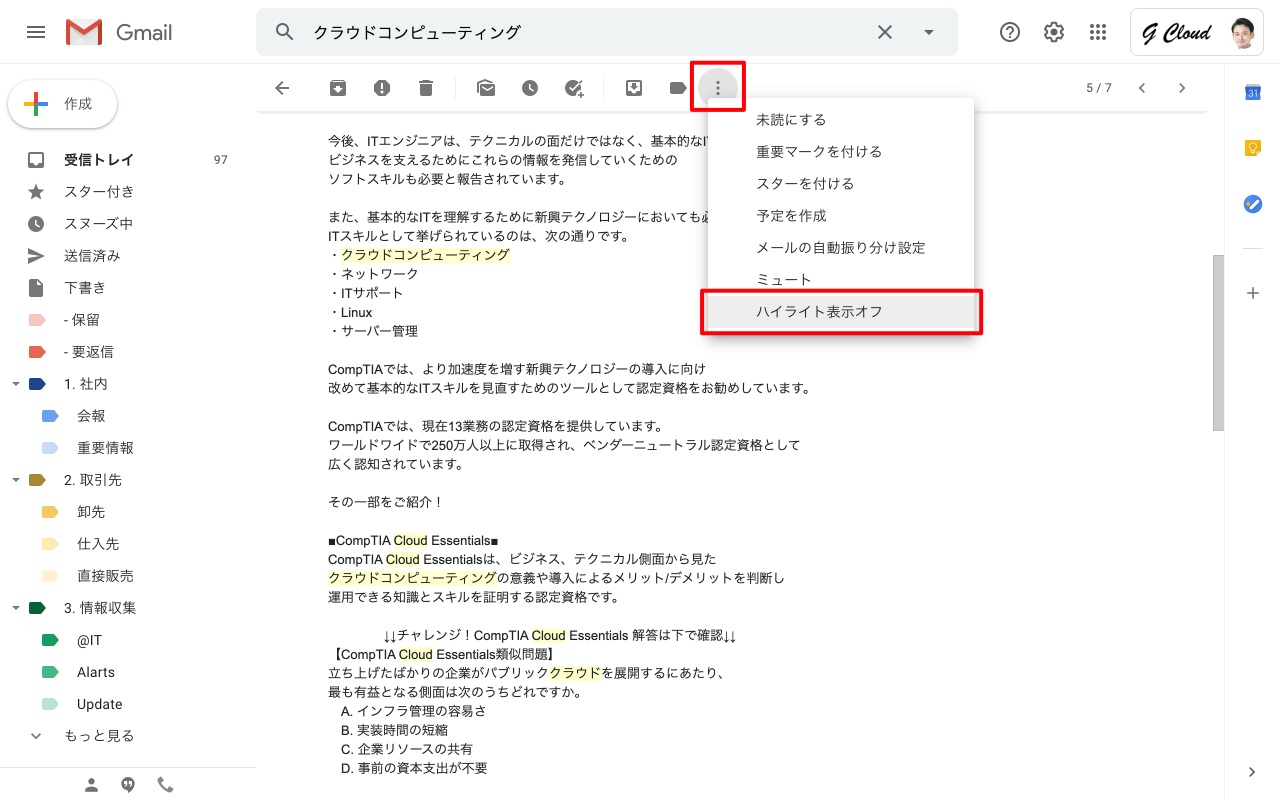Collapse the 3. 情報収集 label group
The height and width of the screenshot is (800, 1280).
(15, 608)
